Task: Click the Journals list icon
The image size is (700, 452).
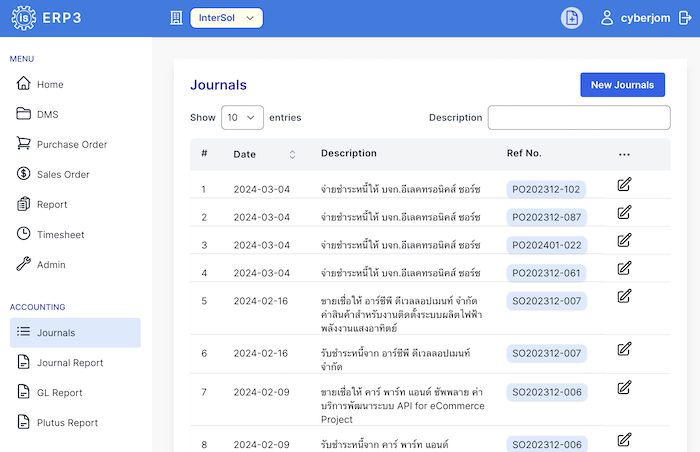Action: [x=23, y=331]
